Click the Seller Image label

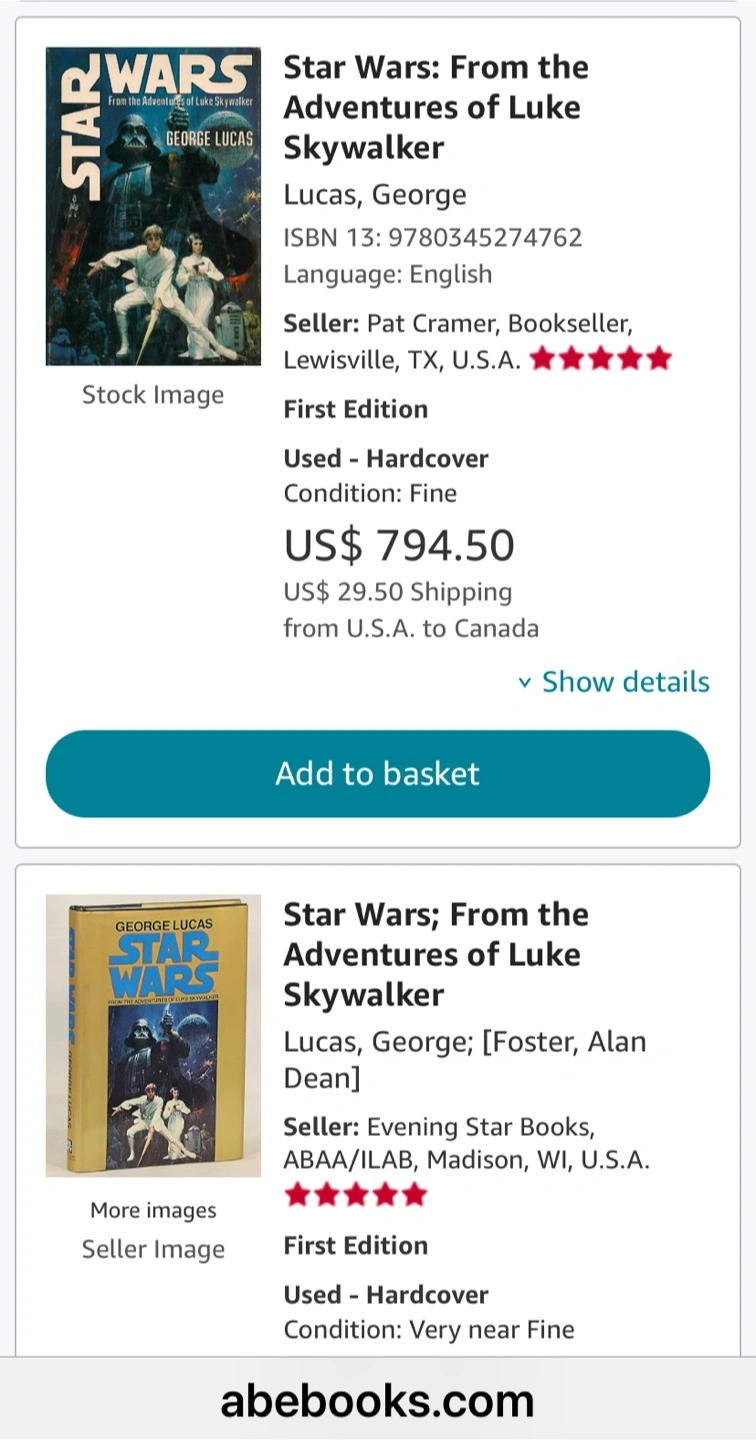point(153,1249)
